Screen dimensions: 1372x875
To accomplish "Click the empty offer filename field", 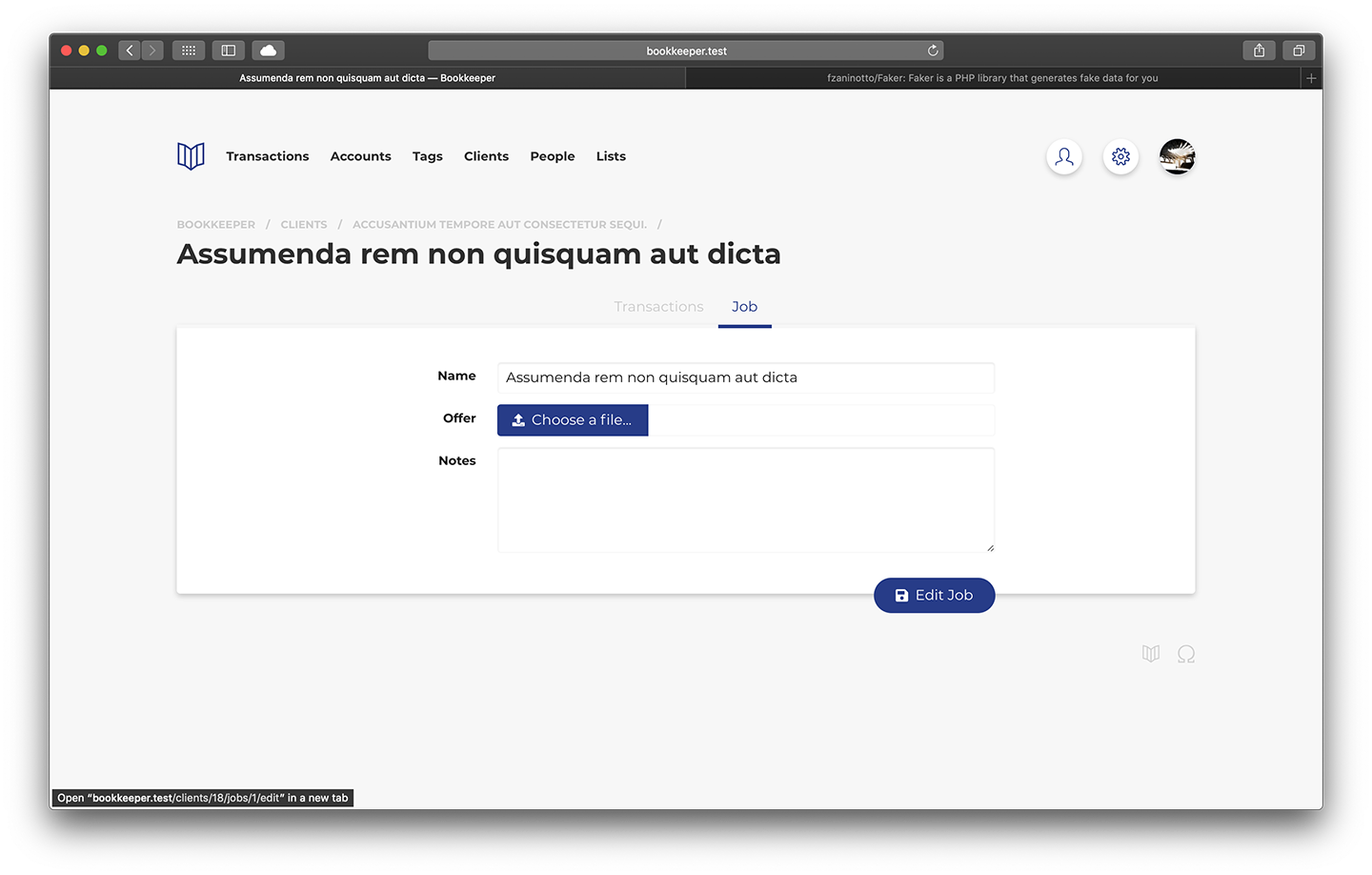I will pos(821,420).
